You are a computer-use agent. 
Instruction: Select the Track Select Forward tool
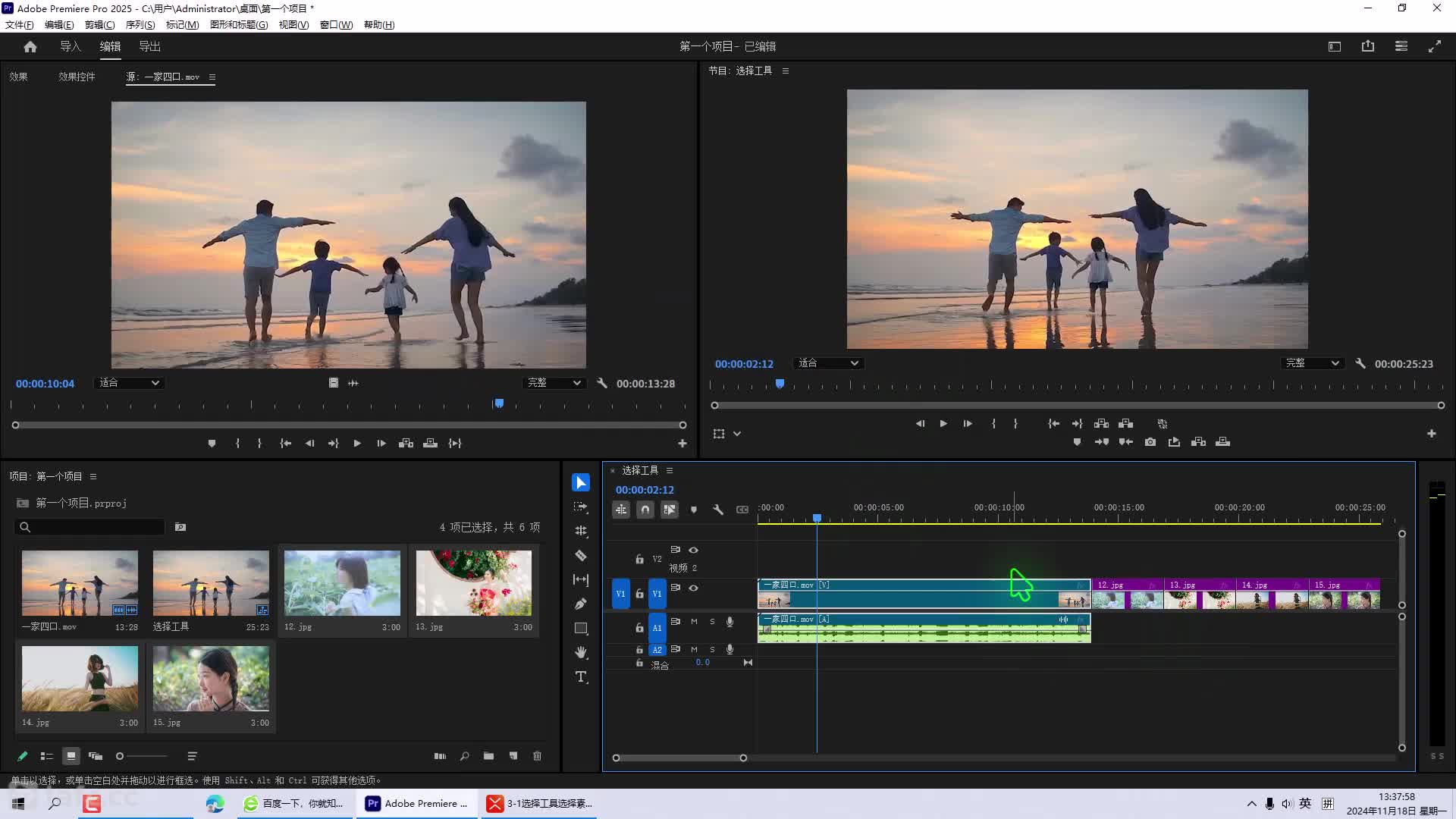(581, 507)
